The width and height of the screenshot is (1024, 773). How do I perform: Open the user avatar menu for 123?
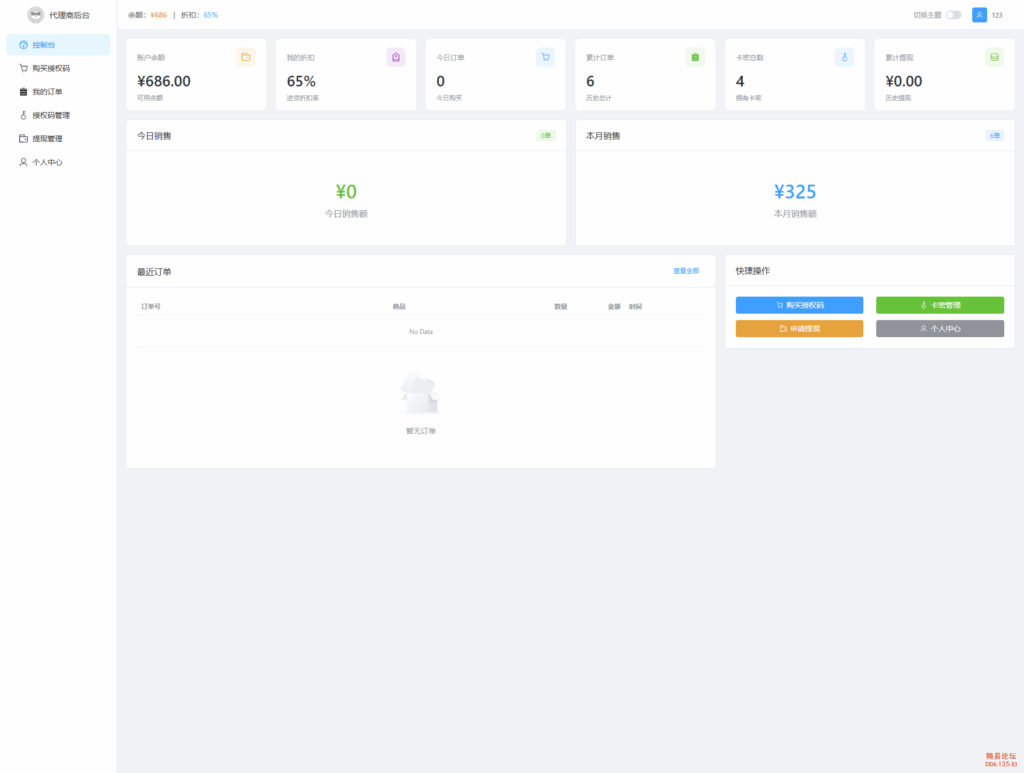(980, 15)
